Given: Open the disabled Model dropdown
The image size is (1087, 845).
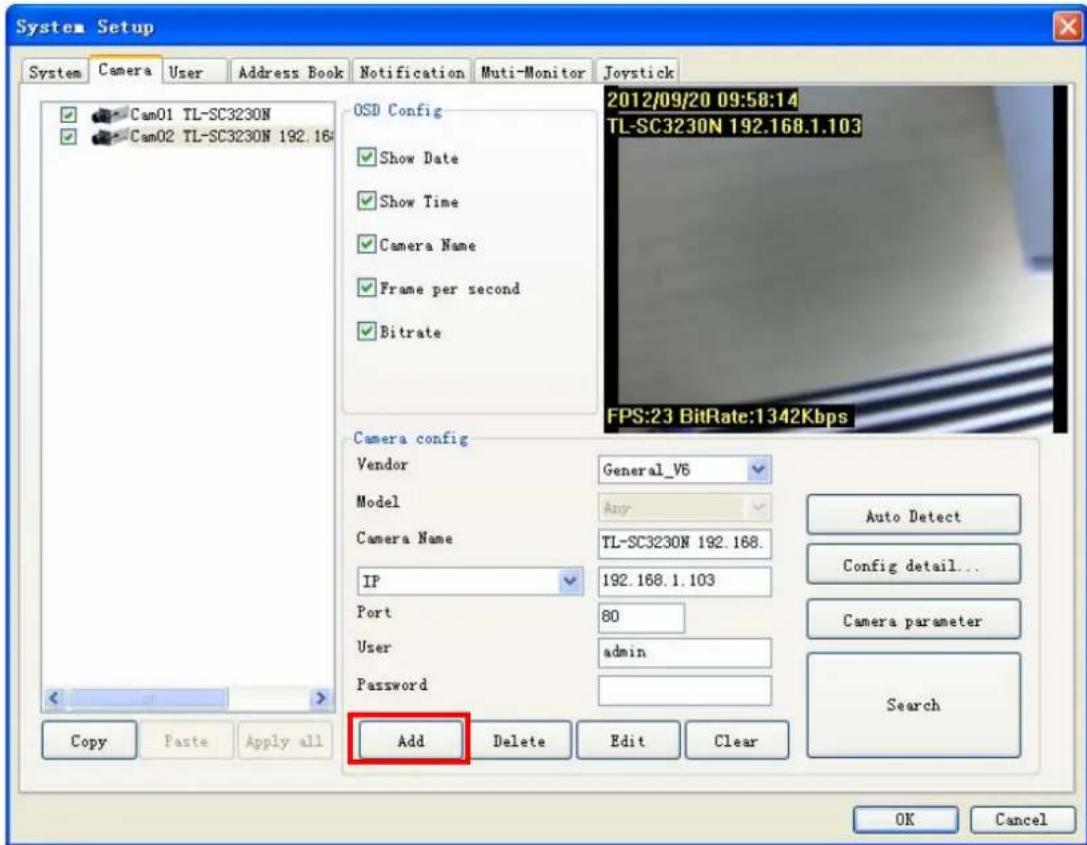Looking at the screenshot, I should 684,507.
